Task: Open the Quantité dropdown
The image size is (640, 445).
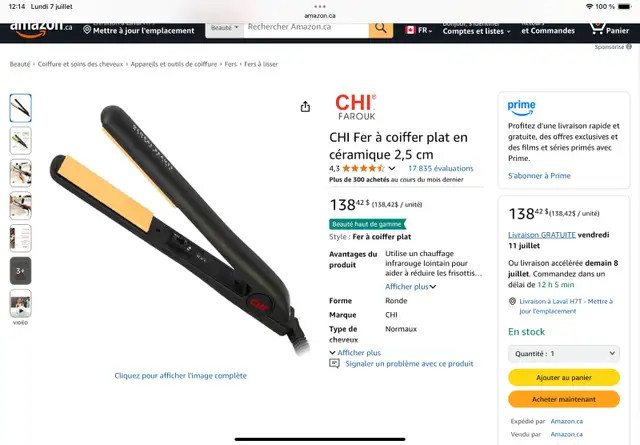Action: coord(564,354)
